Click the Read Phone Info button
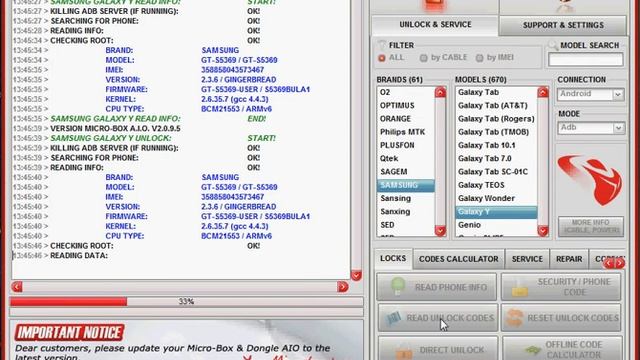640x360 pixels. (x=436, y=287)
